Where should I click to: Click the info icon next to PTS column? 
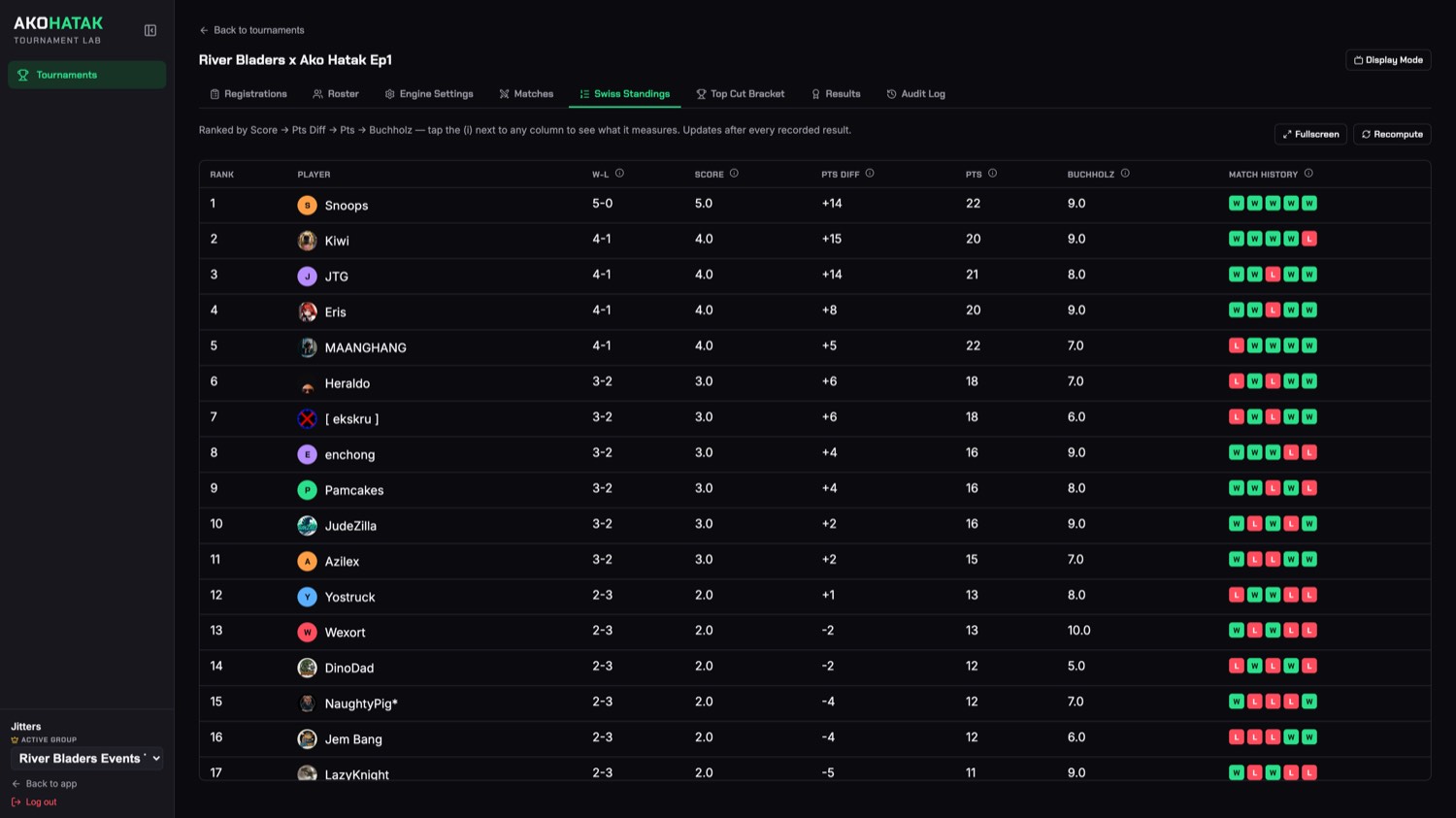(x=992, y=174)
